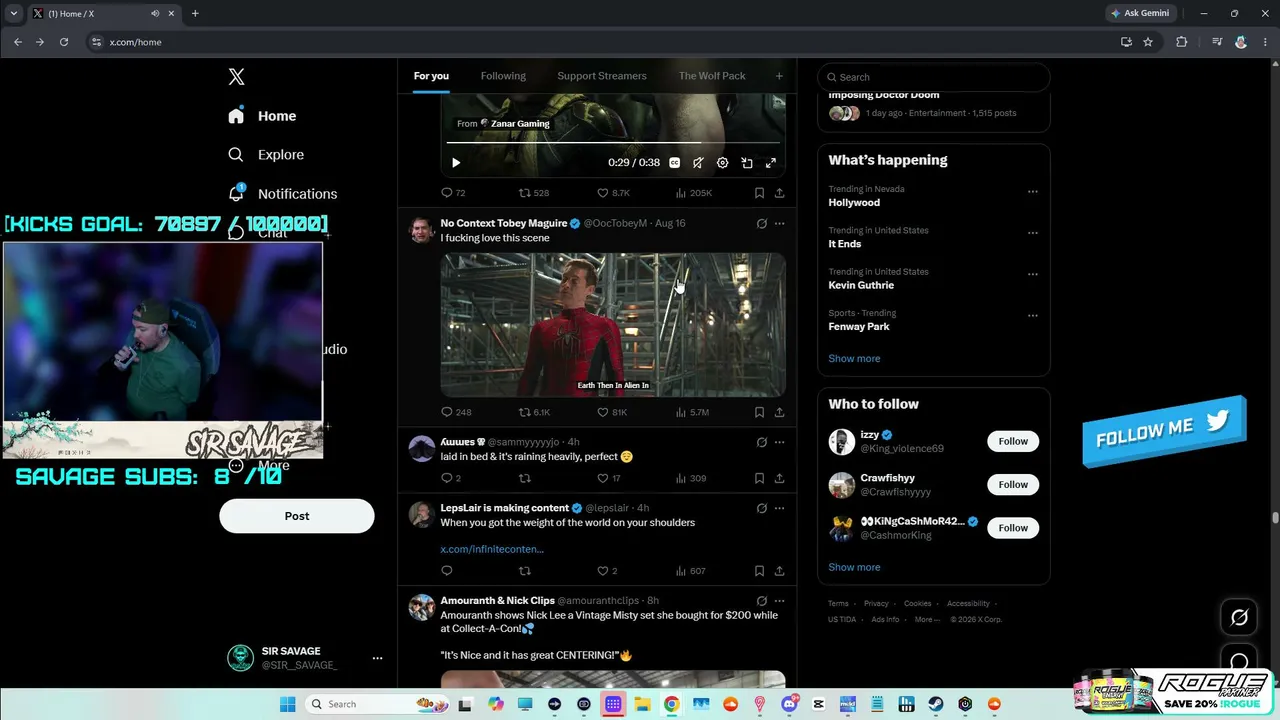
Task: Bookmark this page with the star icon
Action: tap(1148, 42)
